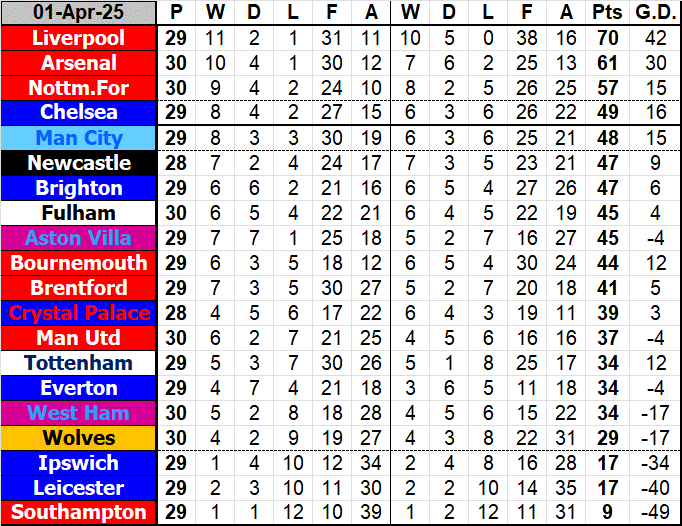The image size is (682, 526).
Task: Click the 01-Apr-25 date header cell
Action: point(79,13)
